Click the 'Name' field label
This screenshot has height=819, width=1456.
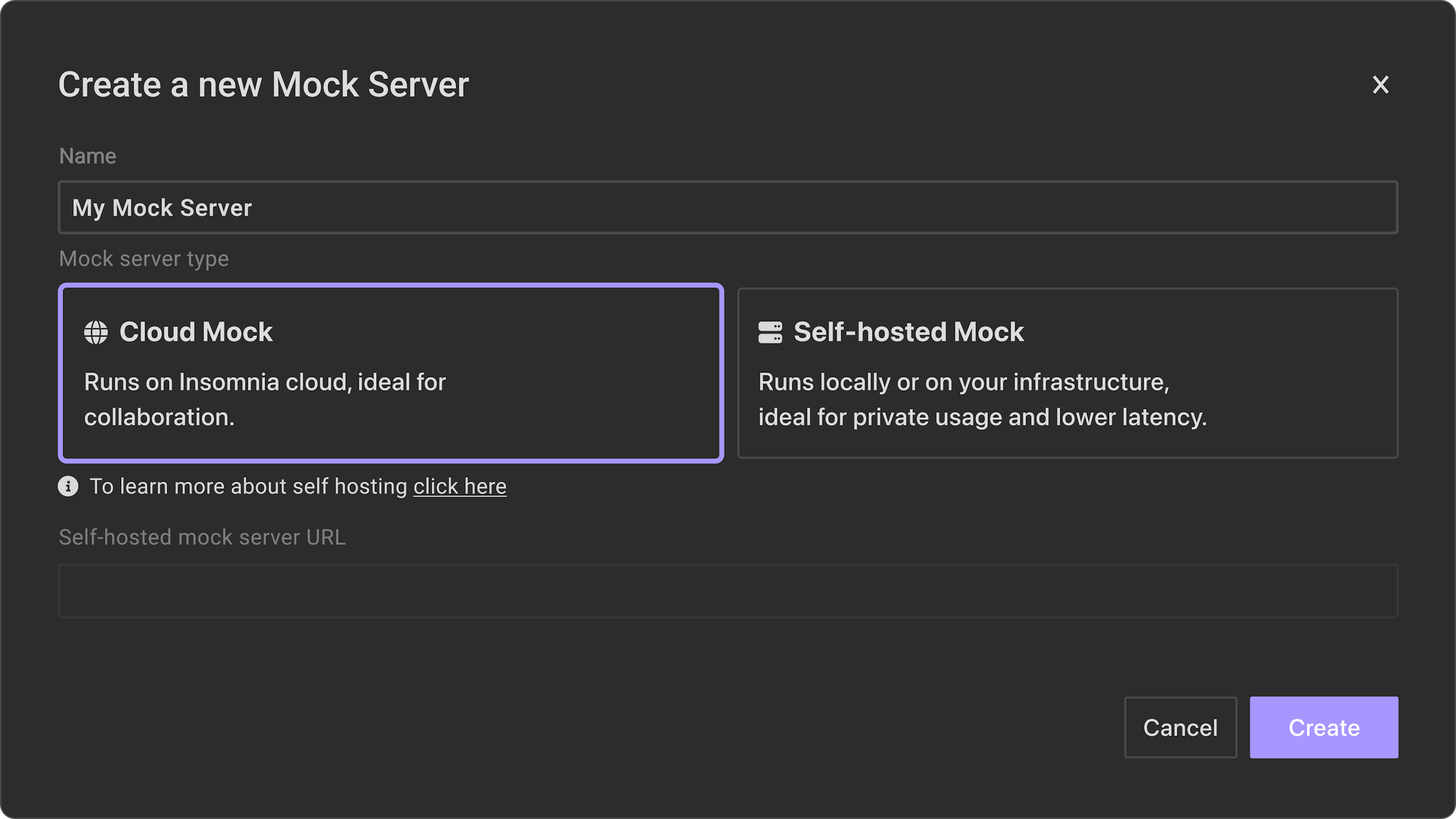(x=88, y=156)
